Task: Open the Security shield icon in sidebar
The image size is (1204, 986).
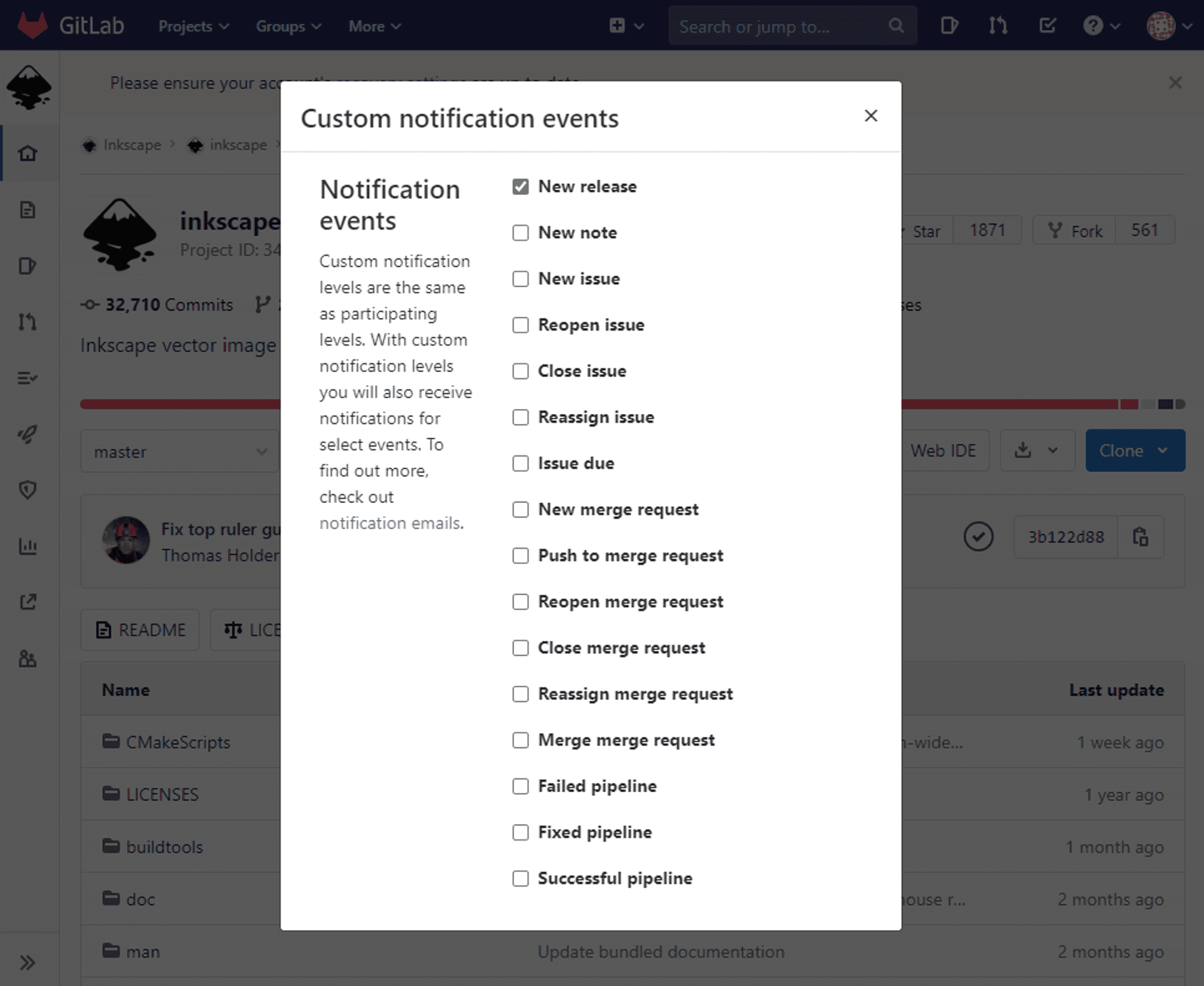Action: tap(28, 490)
